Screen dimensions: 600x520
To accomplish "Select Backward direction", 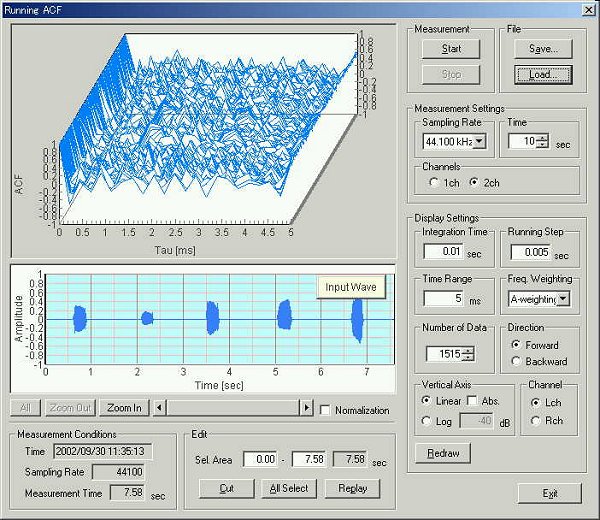I will [516, 361].
